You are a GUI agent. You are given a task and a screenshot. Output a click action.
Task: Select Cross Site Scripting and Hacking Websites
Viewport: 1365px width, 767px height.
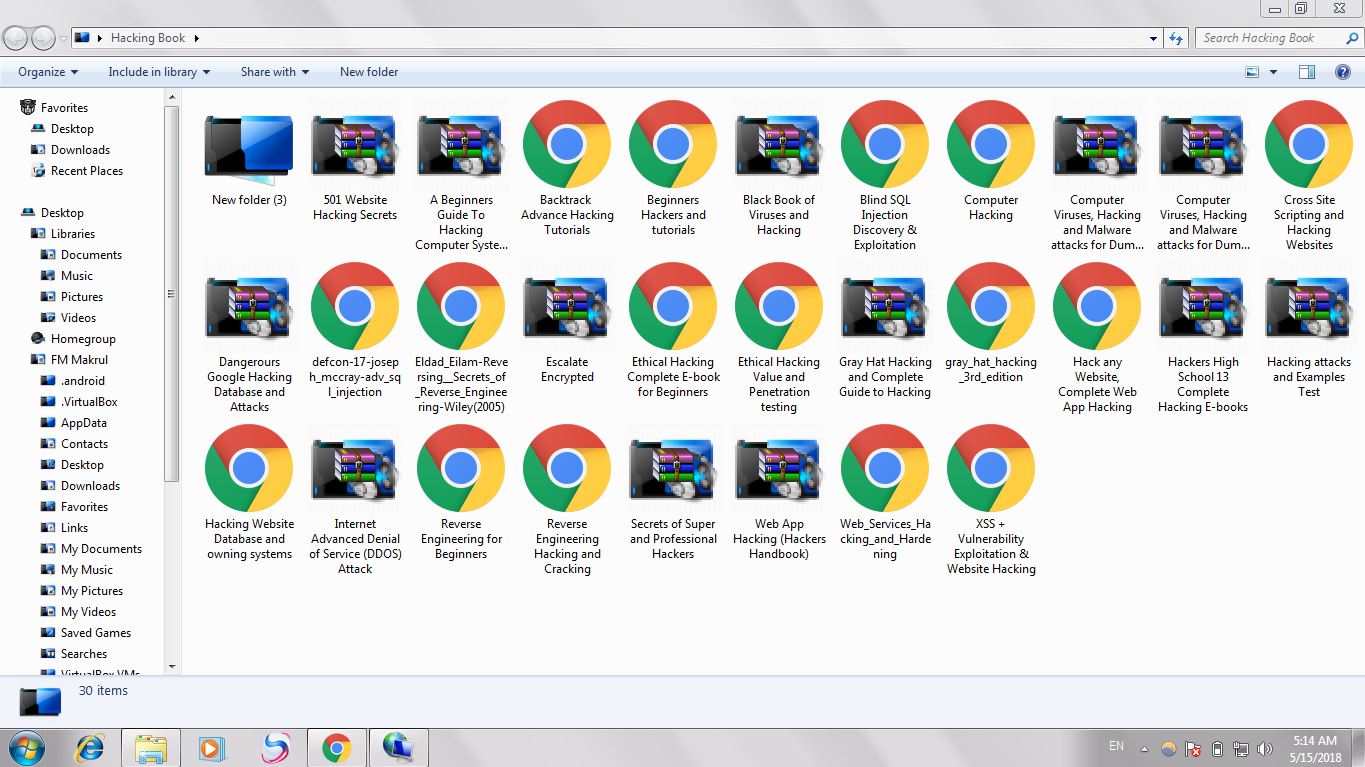pos(1309,176)
